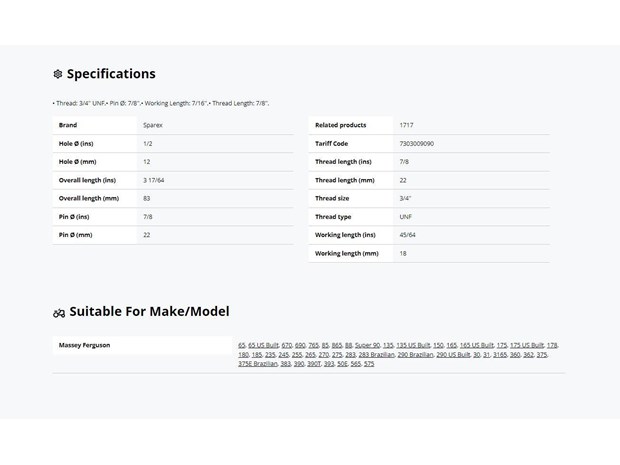Screen dimensions: 620x465
Task: Open the 575 model link
Action: tap(369, 364)
